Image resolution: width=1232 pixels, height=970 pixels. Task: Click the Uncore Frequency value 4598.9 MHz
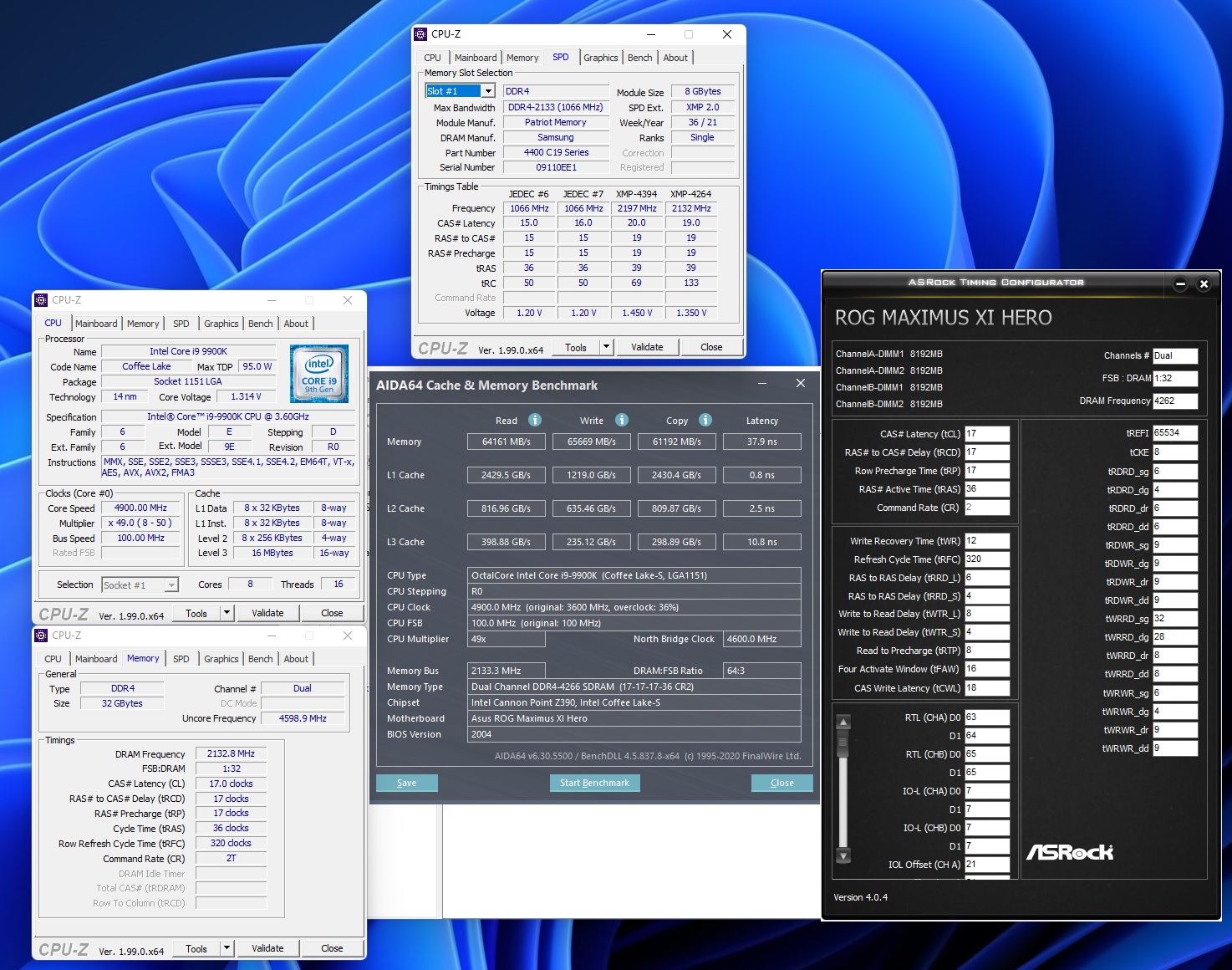point(303,719)
